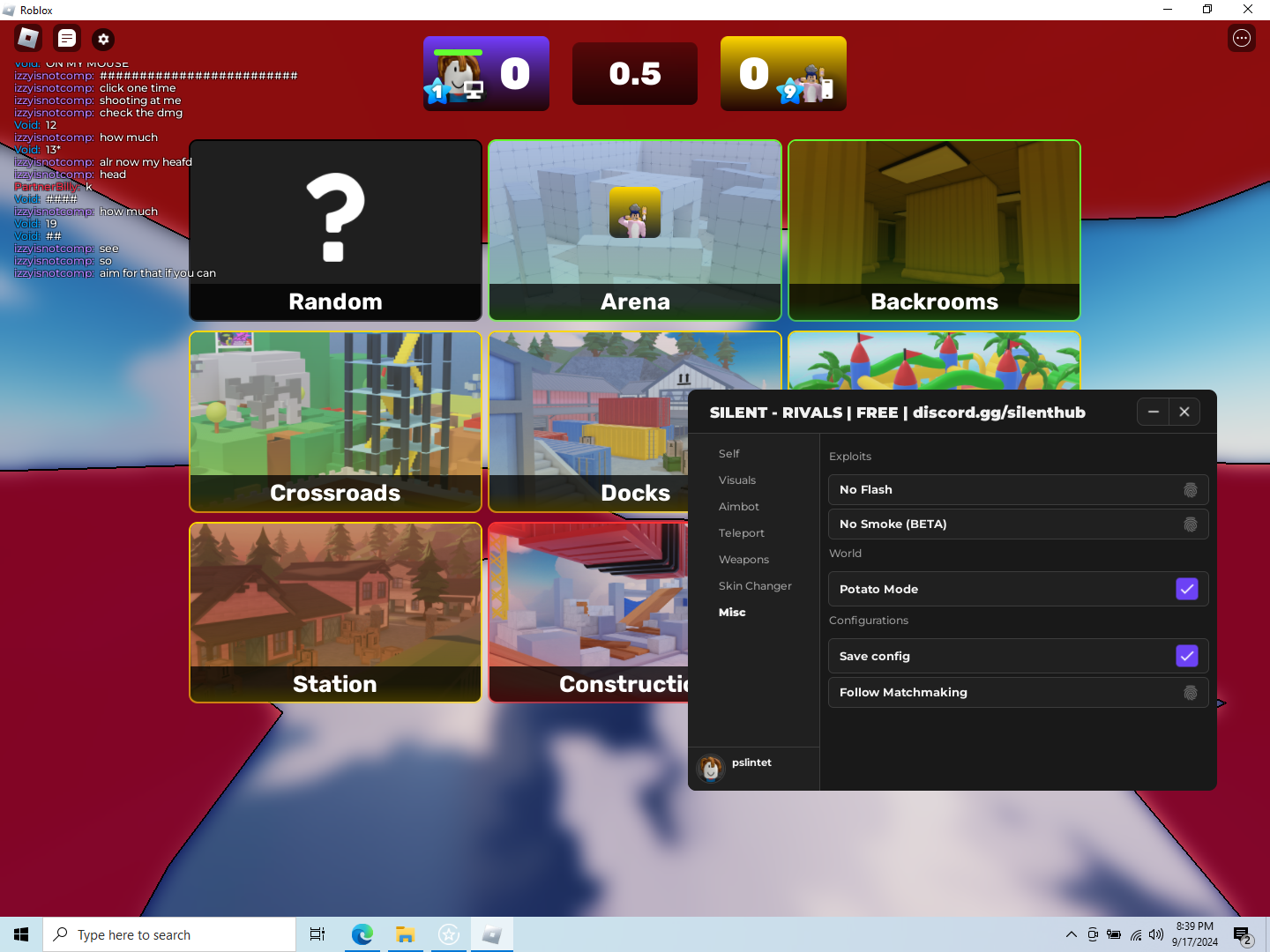Viewport: 1270px width, 952px height.
Task: Switch to the Weapons tab
Action: (x=743, y=560)
